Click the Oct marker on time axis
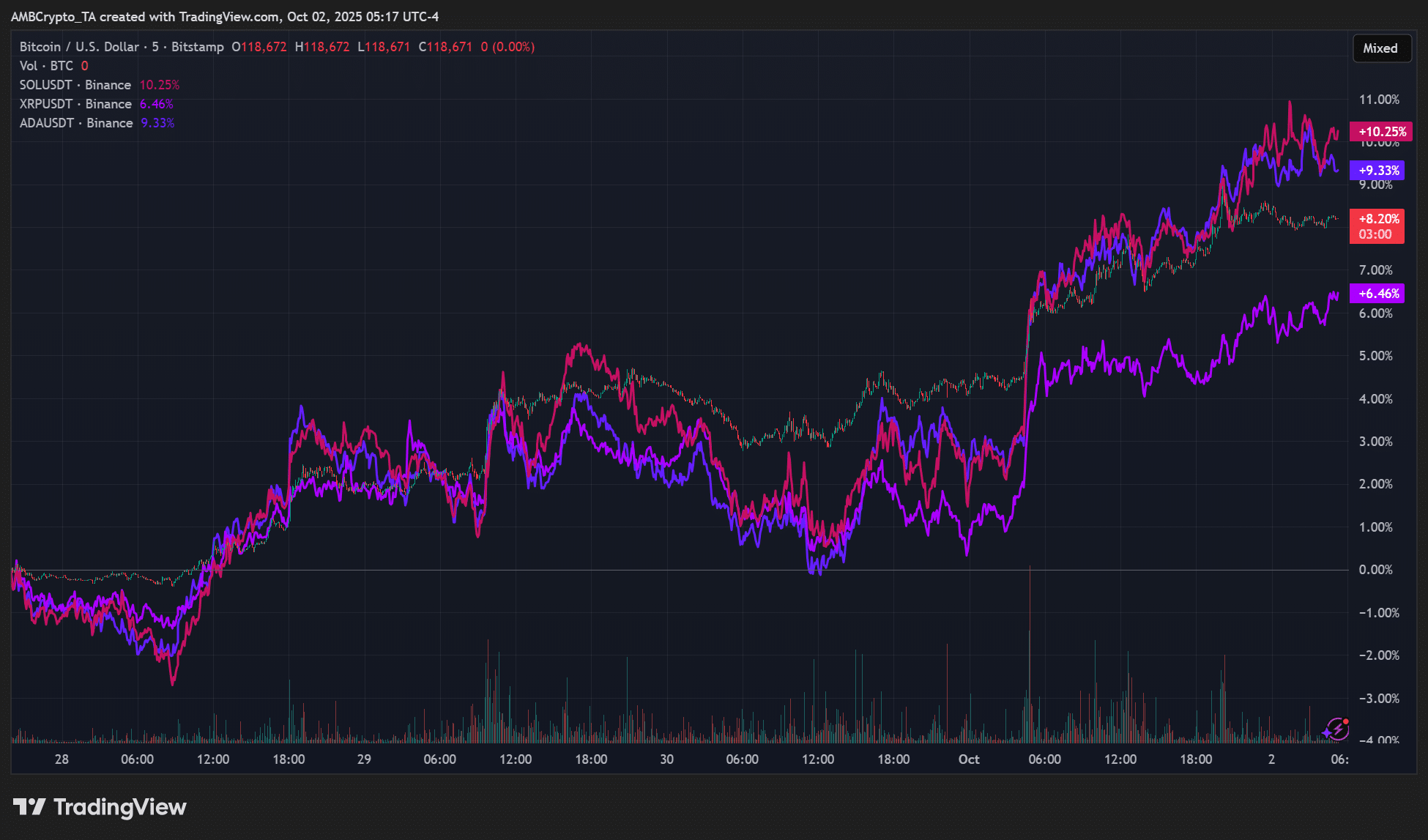This screenshot has width=1428, height=840. (x=969, y=759)
